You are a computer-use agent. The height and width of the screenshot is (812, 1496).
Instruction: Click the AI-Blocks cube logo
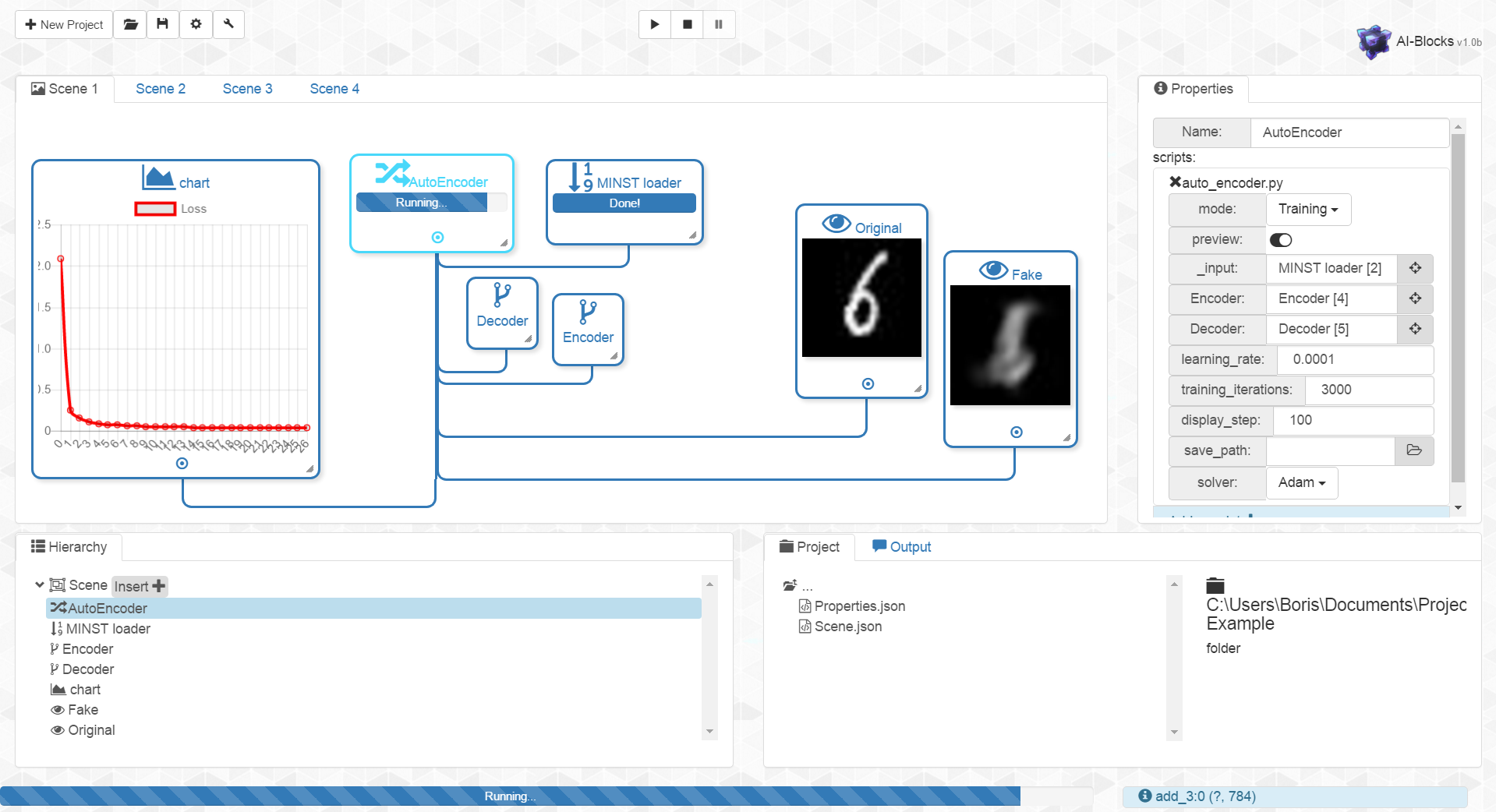(1374, 41)
